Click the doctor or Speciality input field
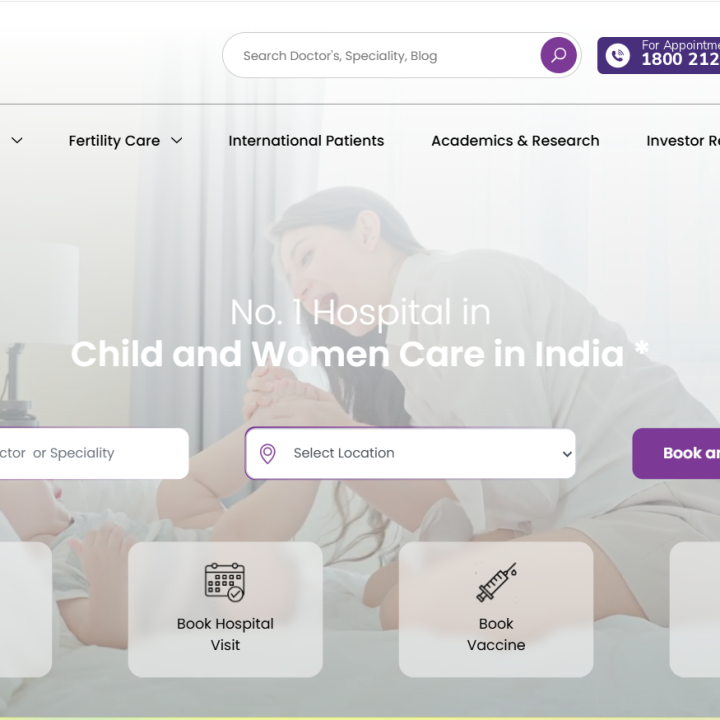The height and width of the screenshot is (720, 720). tap(94, 453)
